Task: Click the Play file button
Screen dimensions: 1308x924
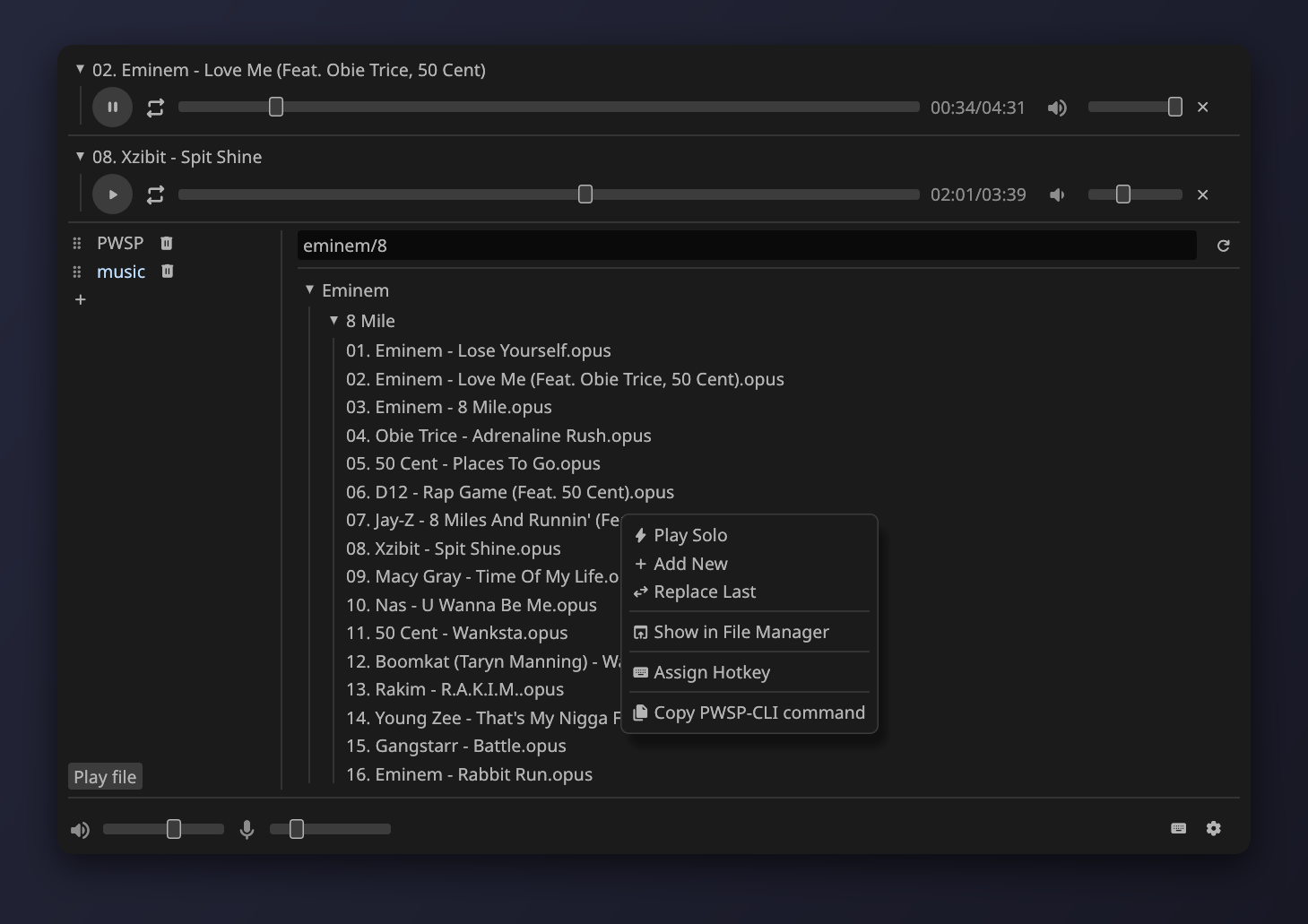Action: coord(105,777)
